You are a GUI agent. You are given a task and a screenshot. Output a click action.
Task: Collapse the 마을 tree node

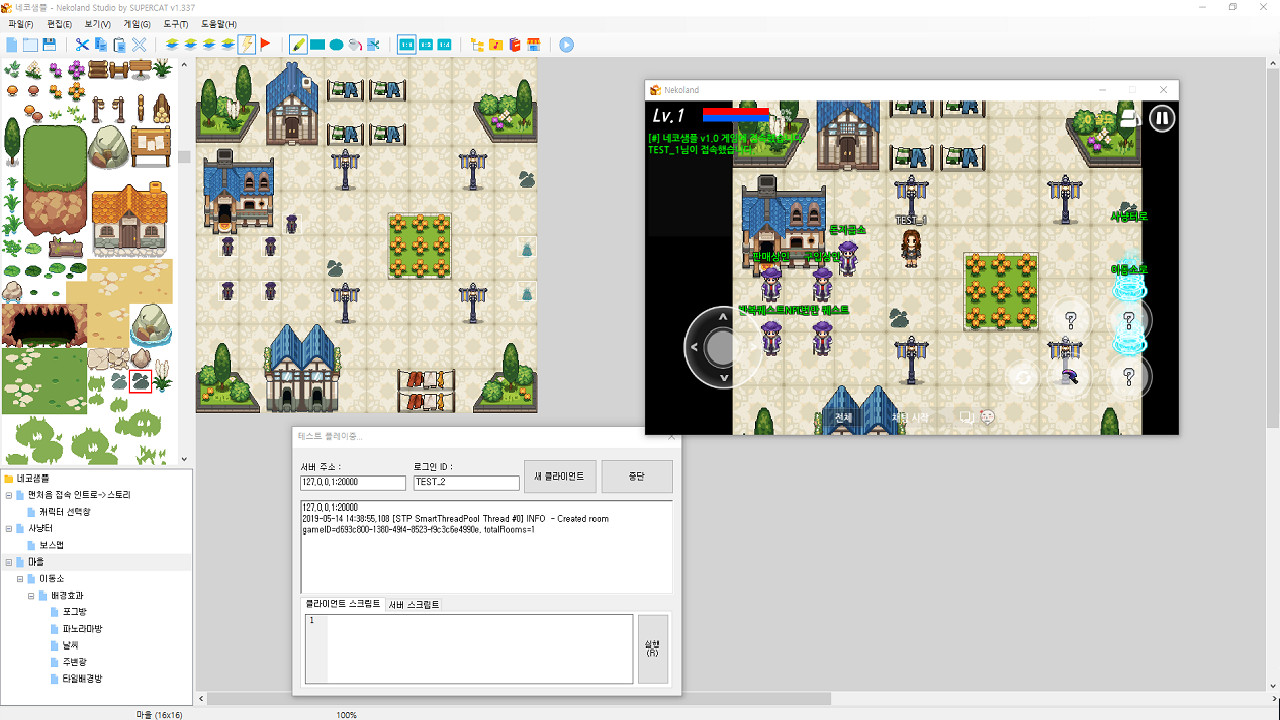click(x=8, y=561)
